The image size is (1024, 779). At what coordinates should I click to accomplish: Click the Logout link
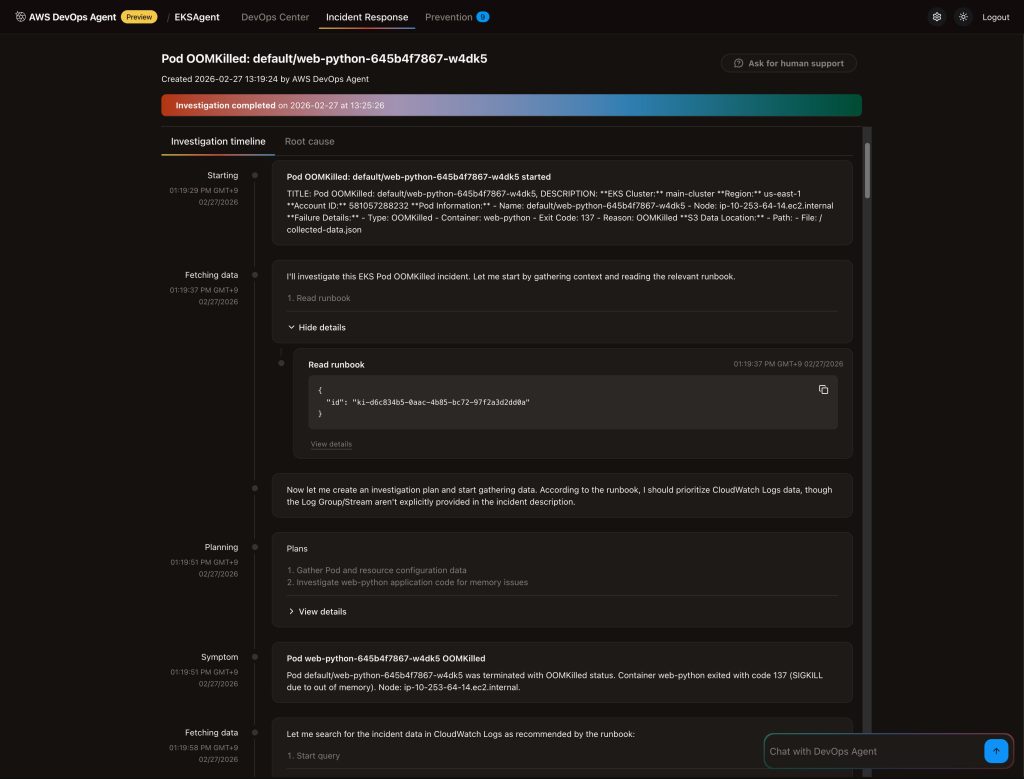[x=995, y=17]
